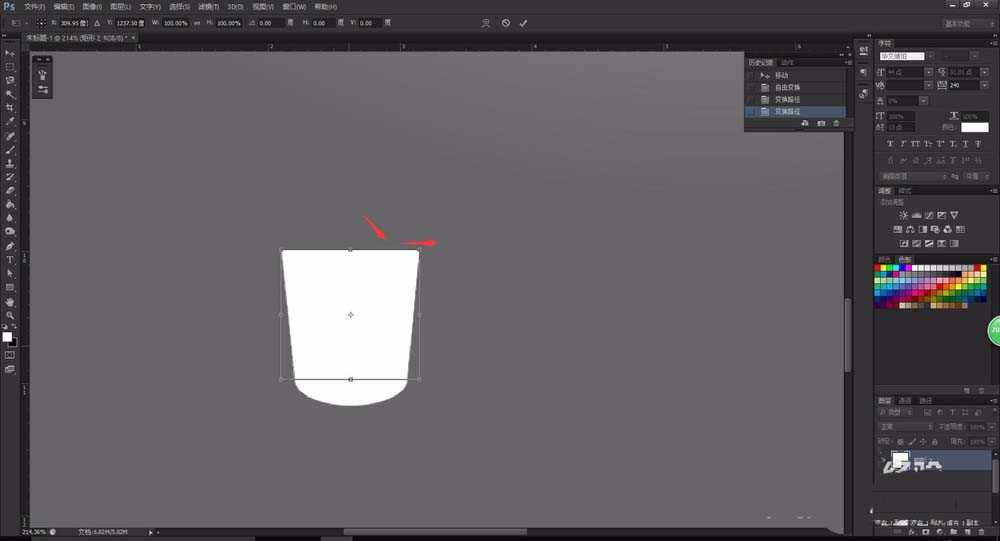The height and width of the screenshot is (541, 1000).
Task: Select the Type tool
Action: tap(10, 259)
